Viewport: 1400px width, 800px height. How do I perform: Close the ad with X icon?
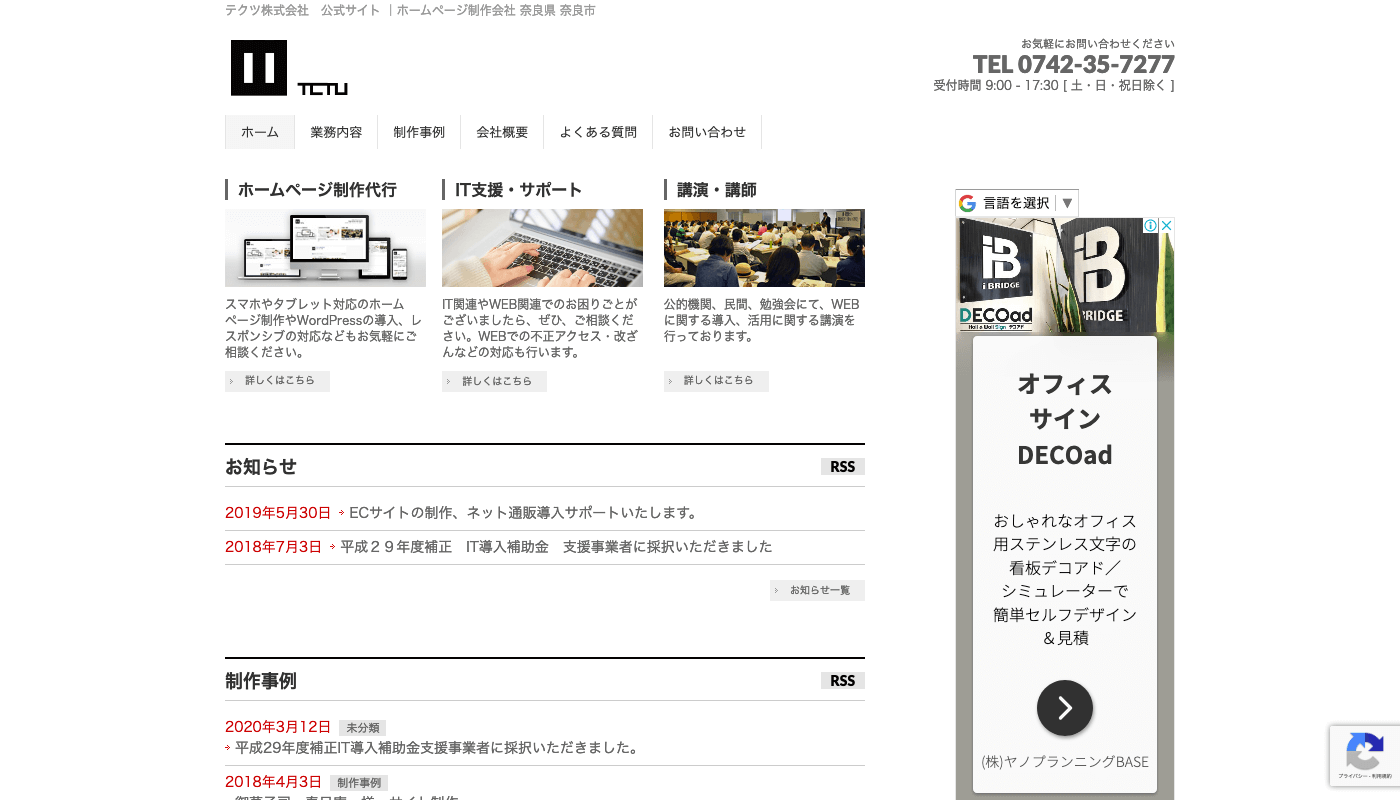coord(1166,226)
